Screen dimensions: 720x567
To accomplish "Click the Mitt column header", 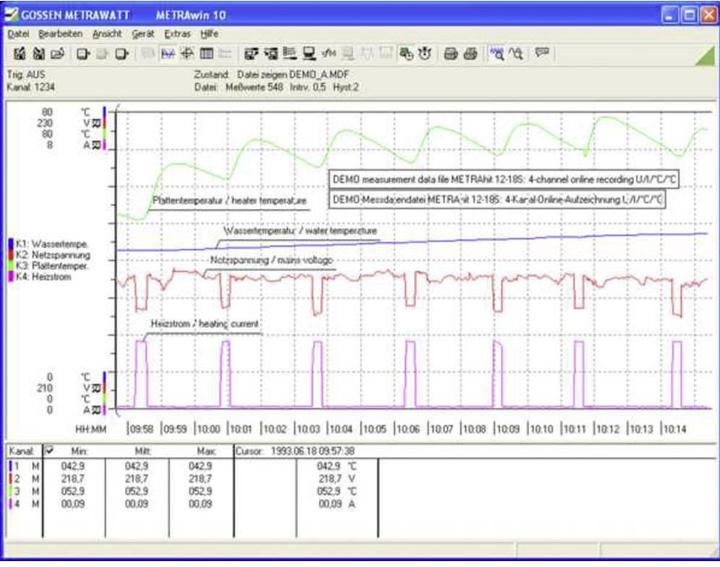I will pyautogui.click(x=143, y=451).
